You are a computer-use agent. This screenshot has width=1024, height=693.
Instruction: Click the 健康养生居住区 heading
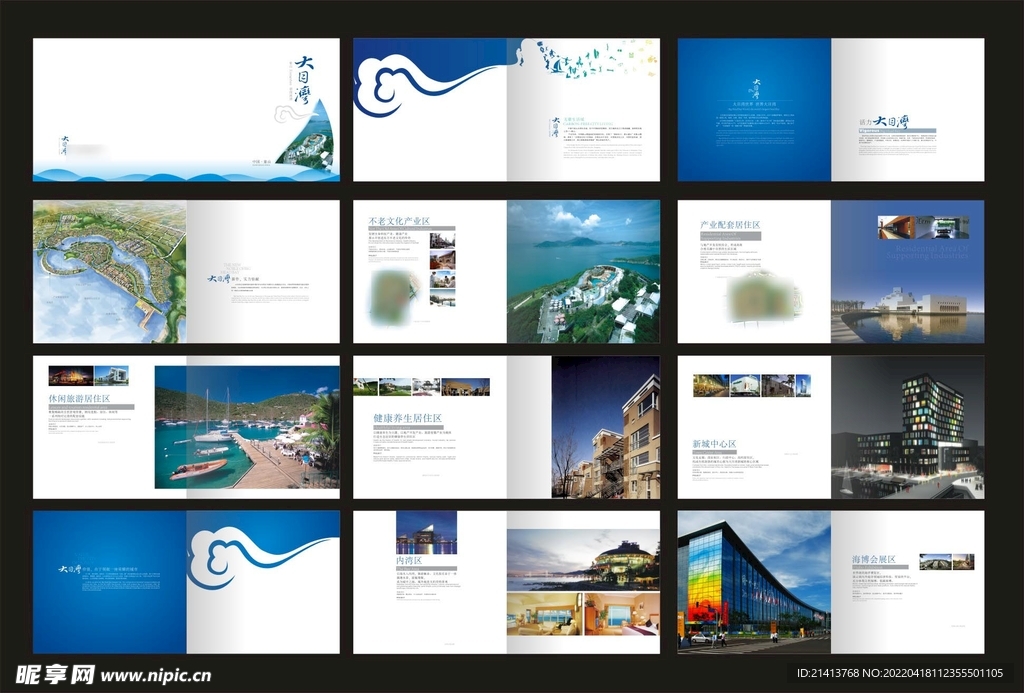point(407,418)
